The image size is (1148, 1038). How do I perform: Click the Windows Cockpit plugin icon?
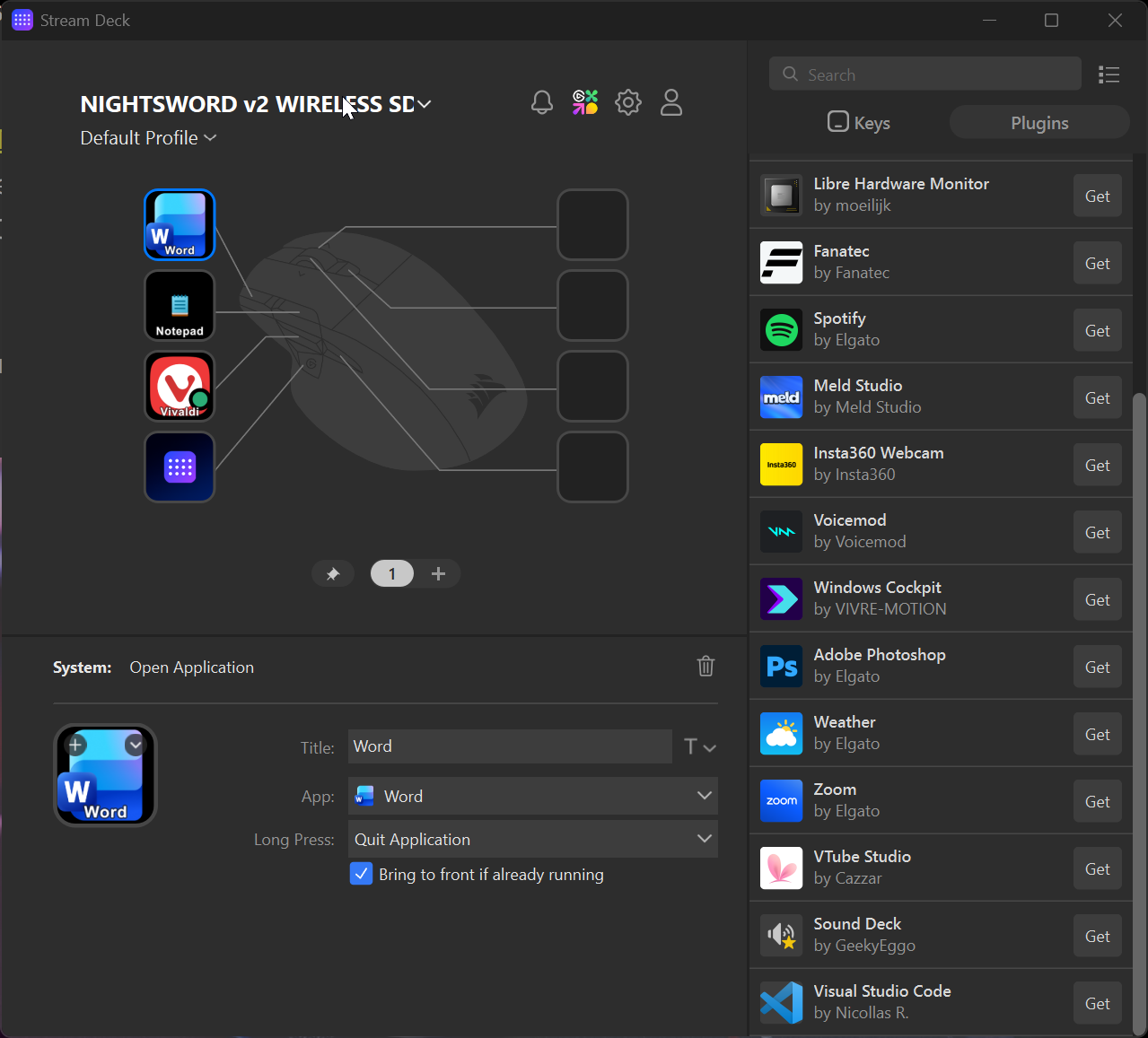pyautogui.click(x=782, y=599)
